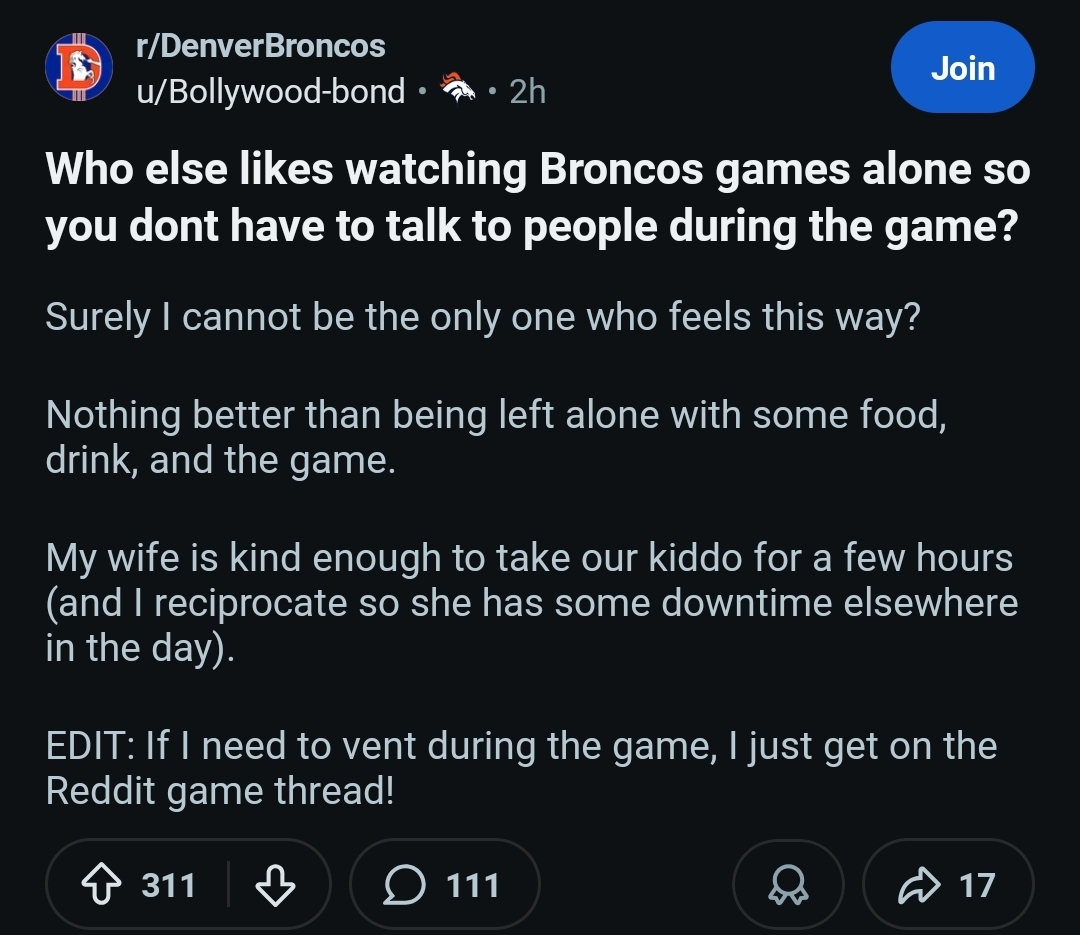Give an award using the award icon
This screenshot has height=935, width=1080.
click(x=788, y=885)
